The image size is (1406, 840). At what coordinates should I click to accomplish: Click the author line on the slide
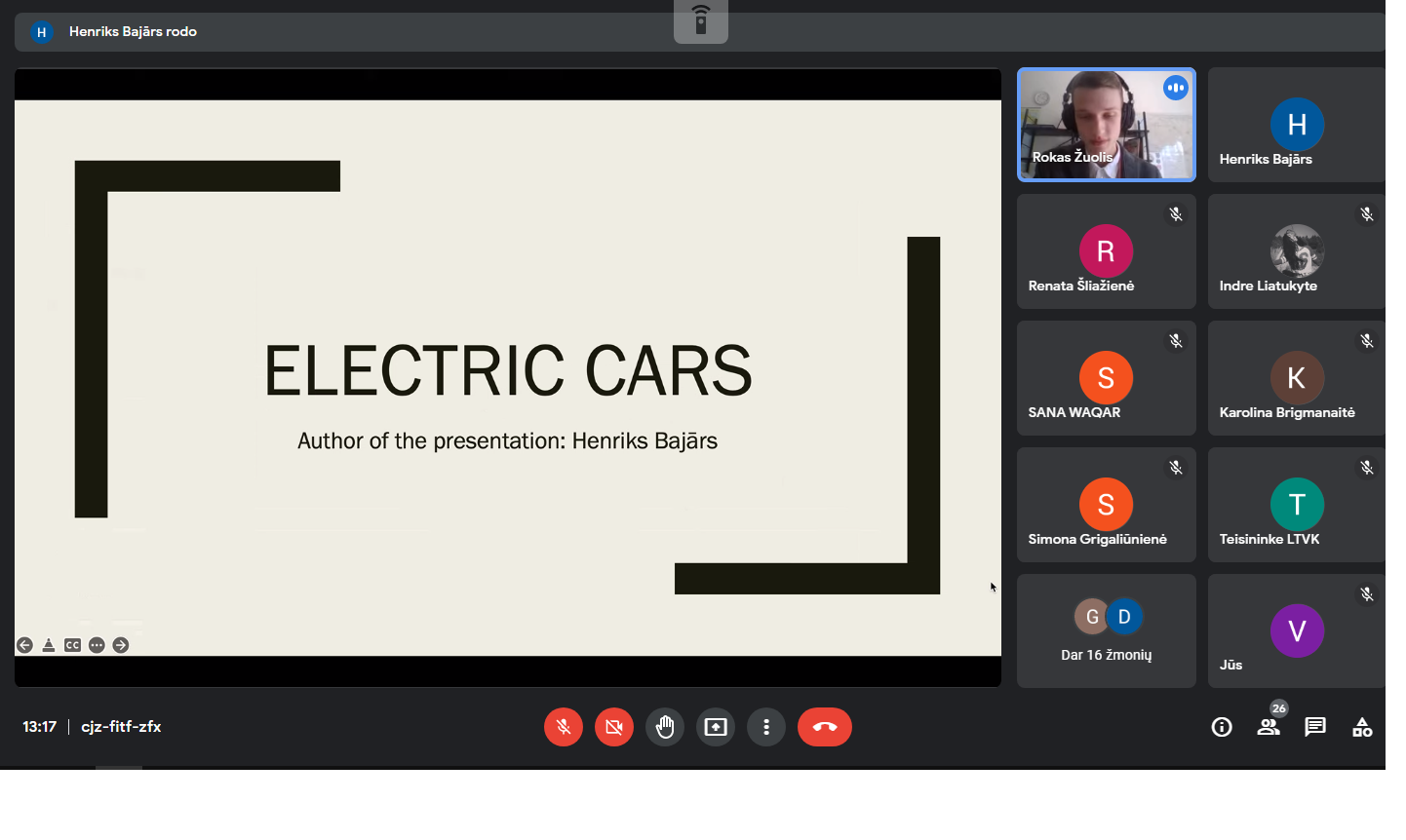point(507,440)
